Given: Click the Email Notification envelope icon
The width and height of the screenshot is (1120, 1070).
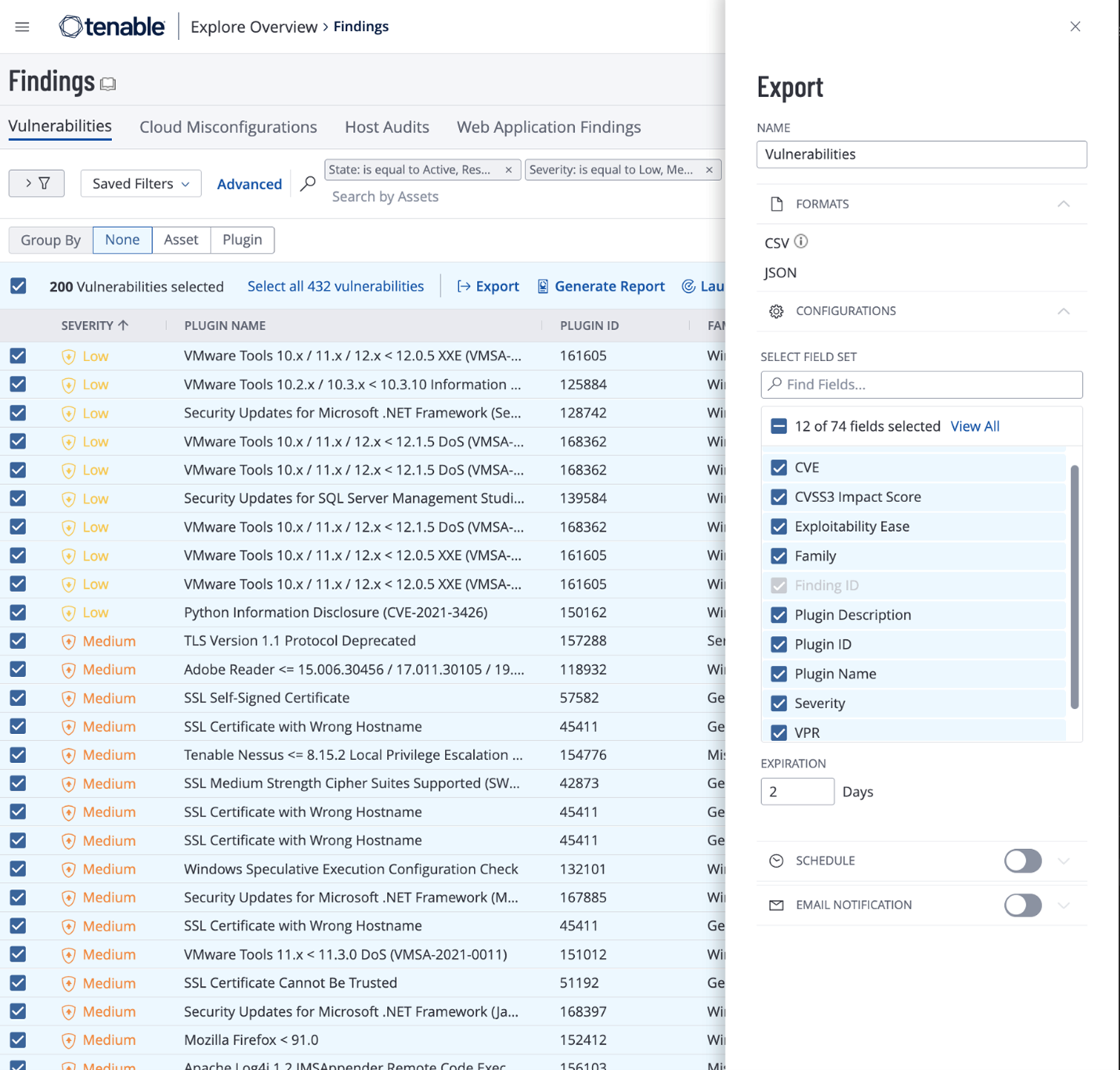Looking at the screenshot, I should click(776, 906).
